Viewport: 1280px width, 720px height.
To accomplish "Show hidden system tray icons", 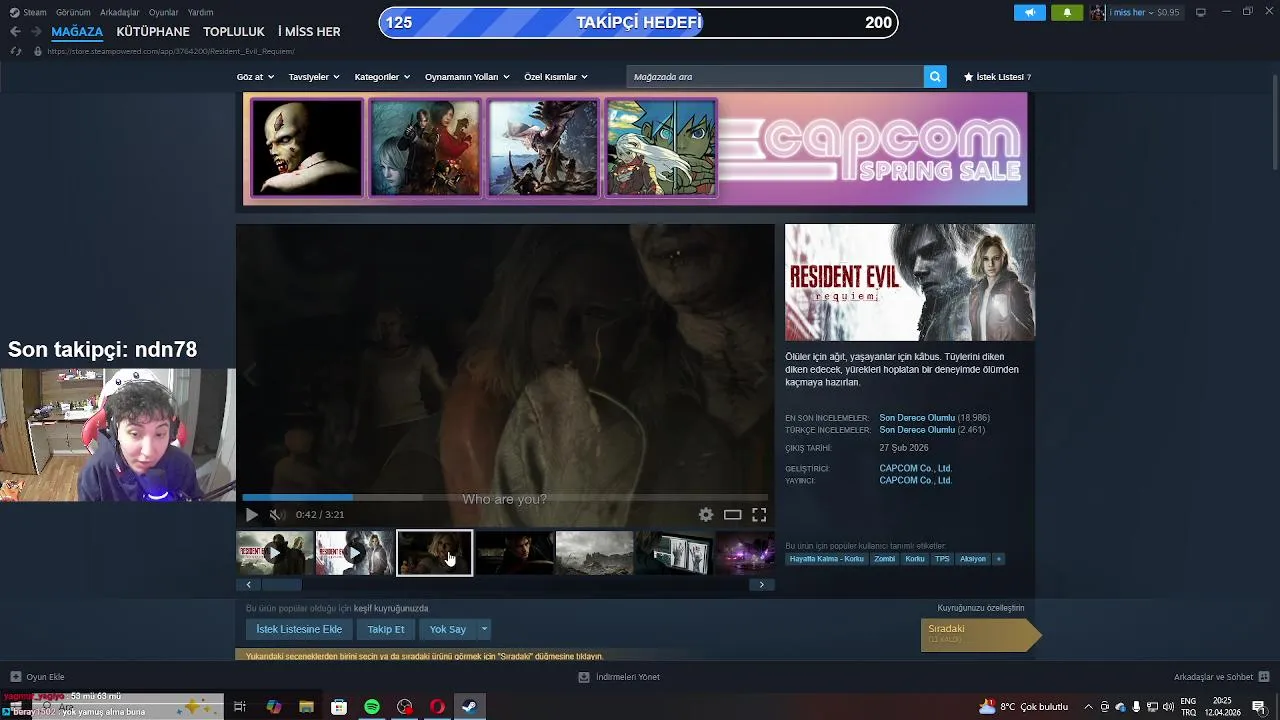I will [1089, 707].
